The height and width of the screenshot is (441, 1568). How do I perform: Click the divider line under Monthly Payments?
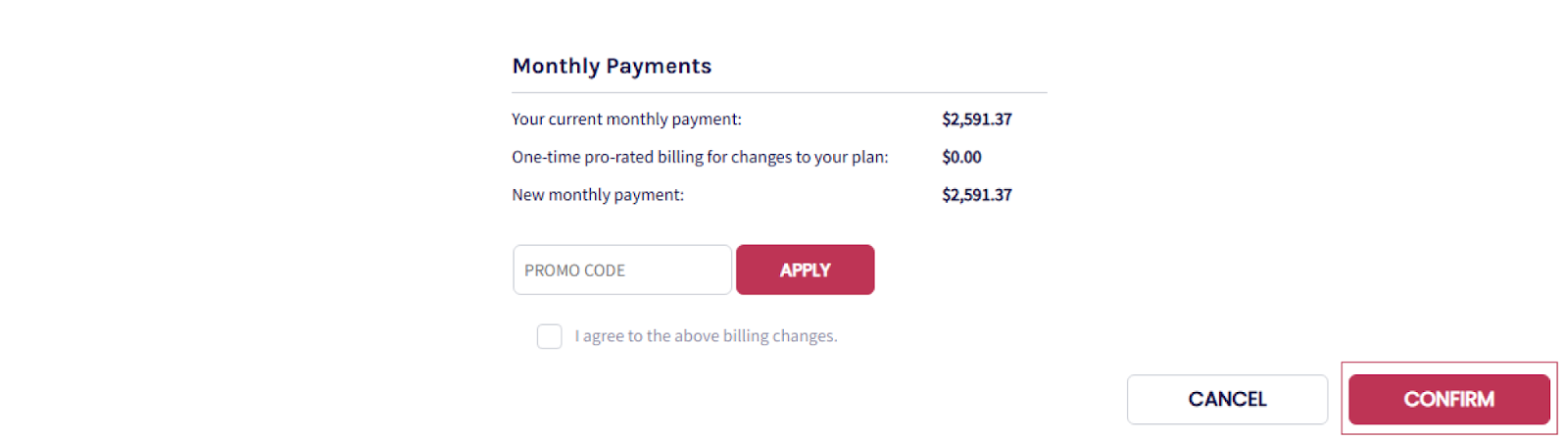pyautogui.click(x=779, y=92)
